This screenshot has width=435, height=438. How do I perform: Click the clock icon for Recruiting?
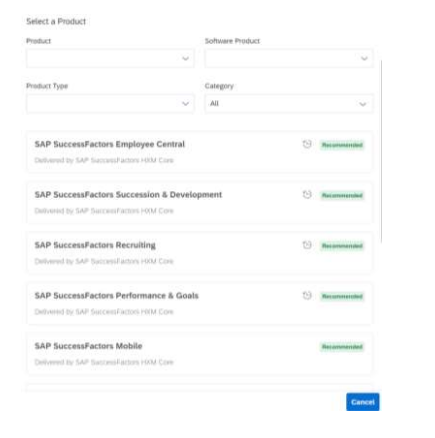point(307,245)
